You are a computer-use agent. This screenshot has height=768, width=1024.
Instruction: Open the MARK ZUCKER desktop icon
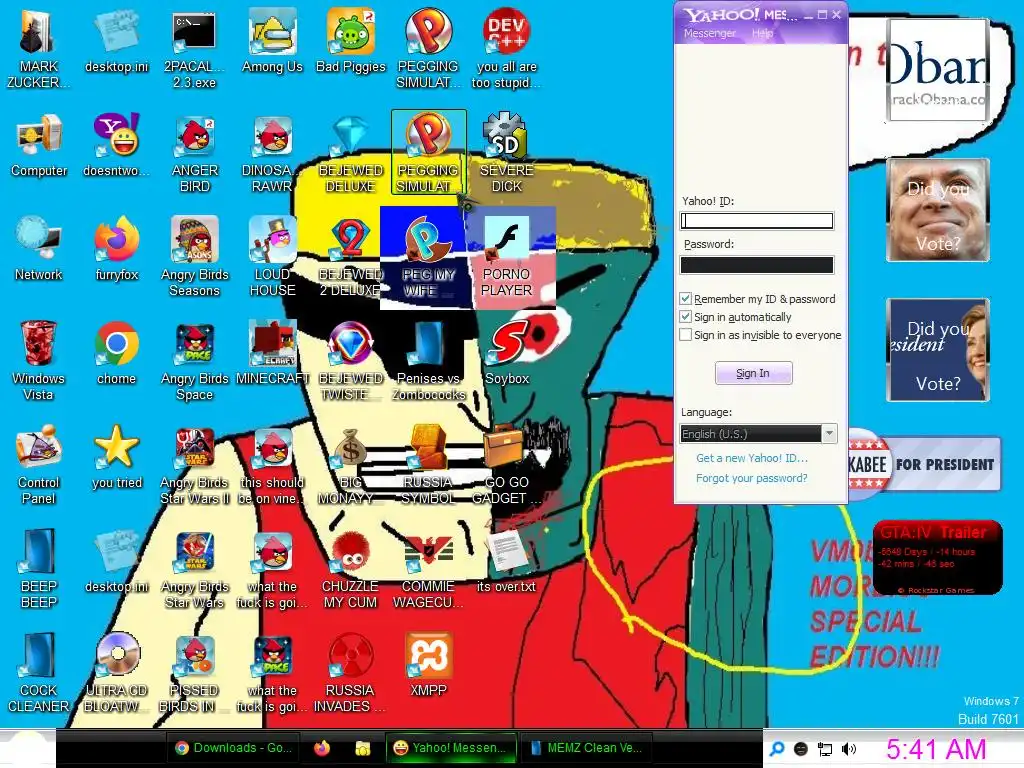point(38,49)
